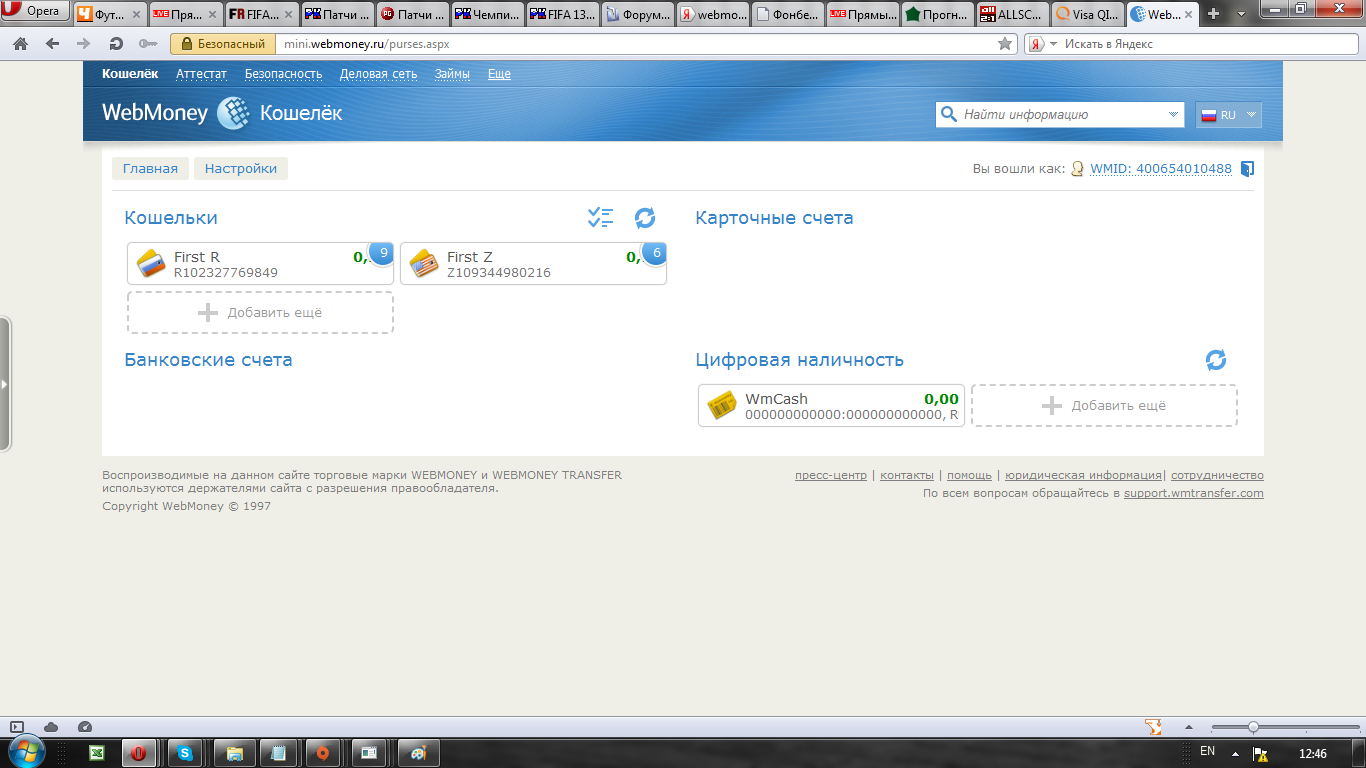Open the Займы section
The height and width of the screenshot is (768, 1366).
click(452, 74)
